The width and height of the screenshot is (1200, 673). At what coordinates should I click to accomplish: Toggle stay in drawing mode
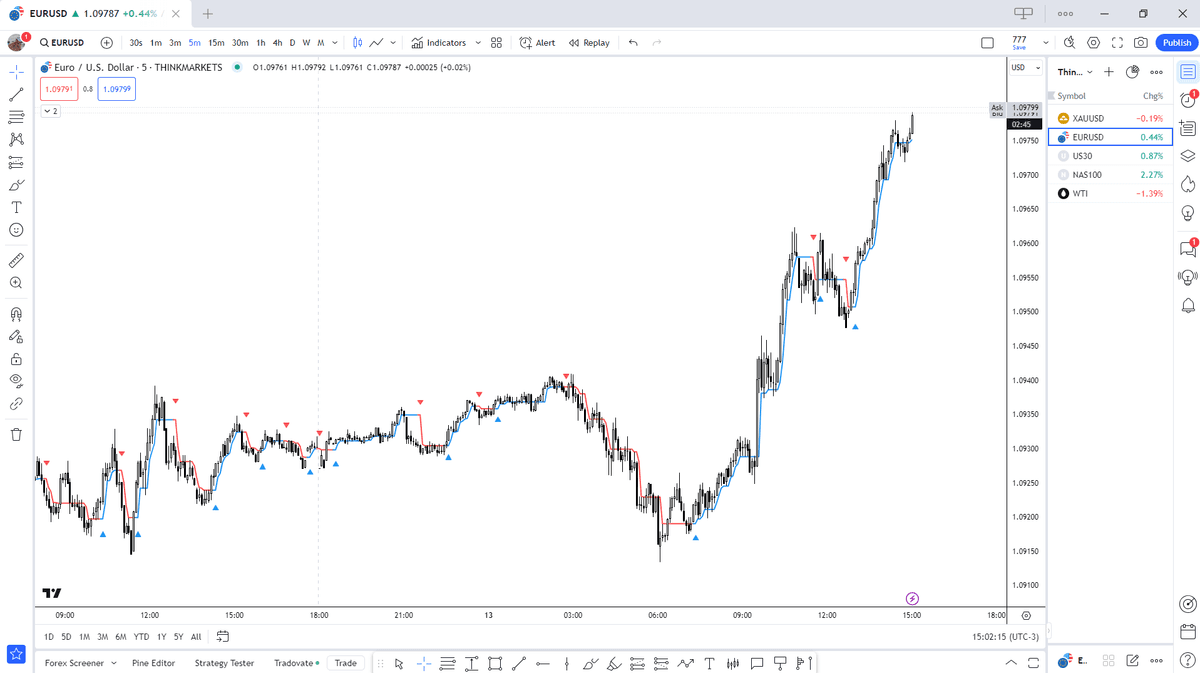click(16, 337)
